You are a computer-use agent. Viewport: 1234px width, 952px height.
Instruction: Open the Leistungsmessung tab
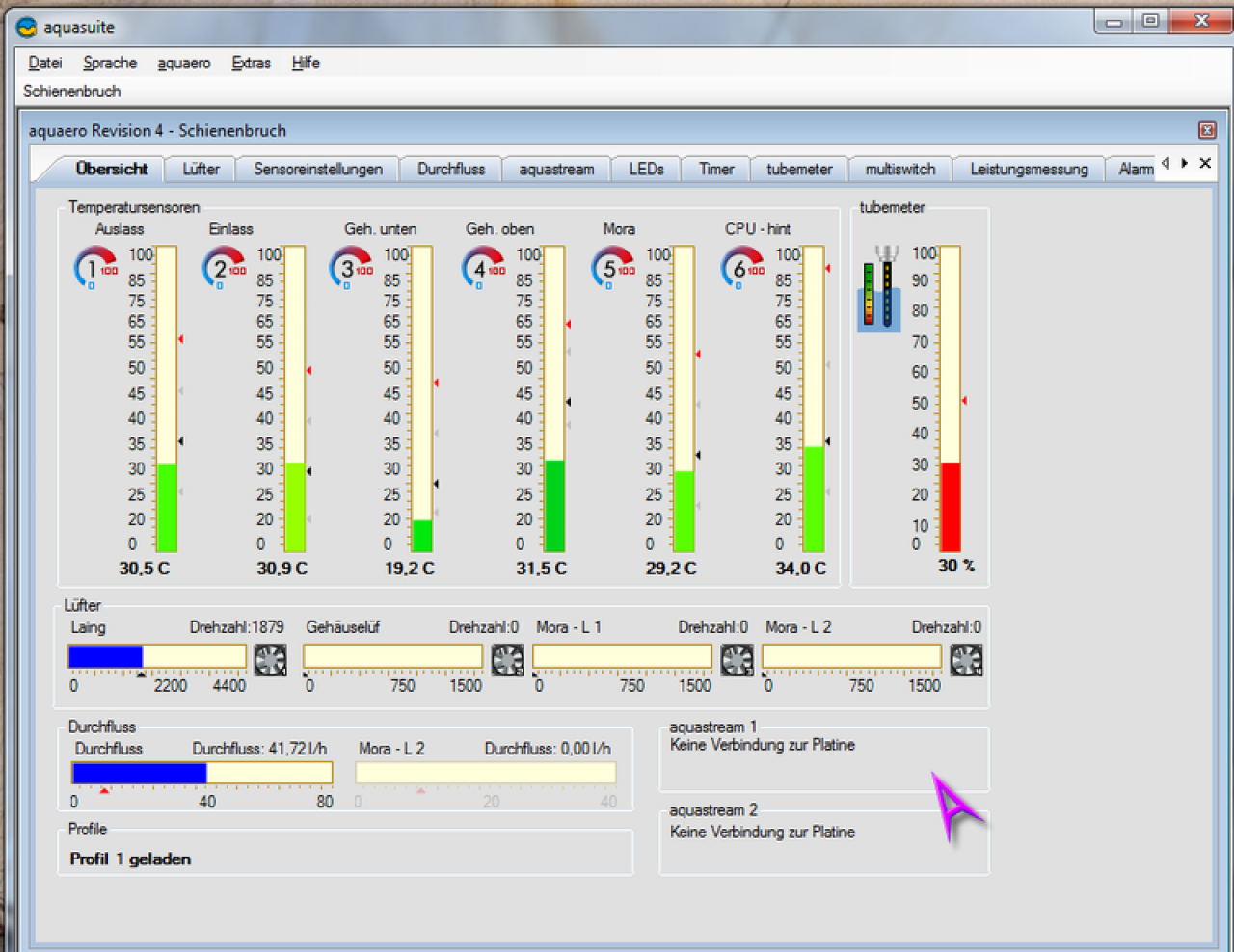[x=1029, y=169]
